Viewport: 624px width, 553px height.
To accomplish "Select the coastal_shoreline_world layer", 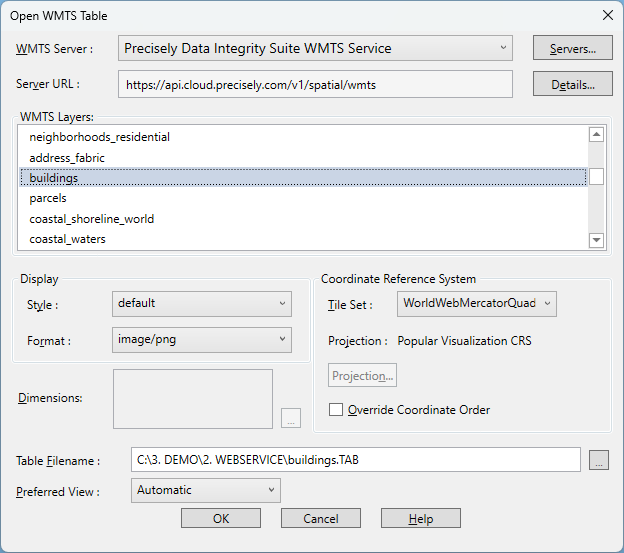I will tap(92, 219).
